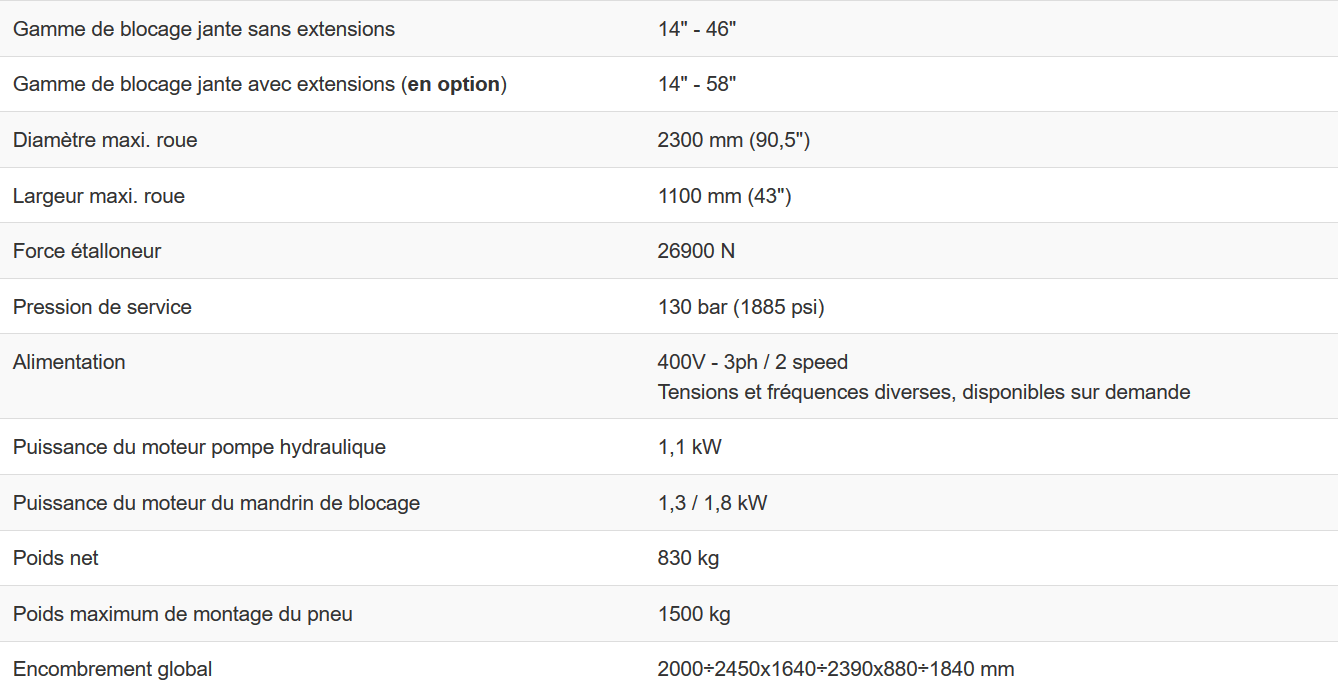The width and height of the screenshot is (1338, 694).
Task: Select the '400V - 3ph / 2 speed' text
Action: coord(752,362)
